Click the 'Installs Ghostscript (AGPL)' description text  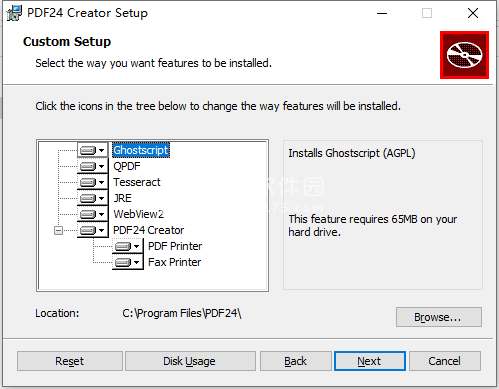pos(352,153)
